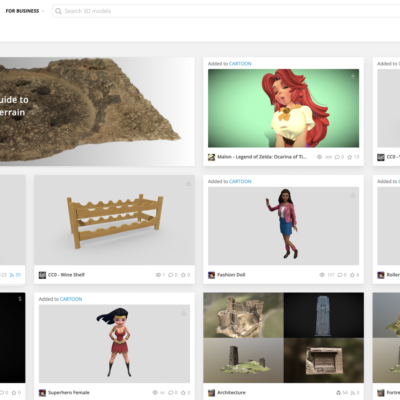Click download icon on Wine Shelf thumbnail
The width and height of the screenshot is (400, 400).
click(x=188, y=183)
